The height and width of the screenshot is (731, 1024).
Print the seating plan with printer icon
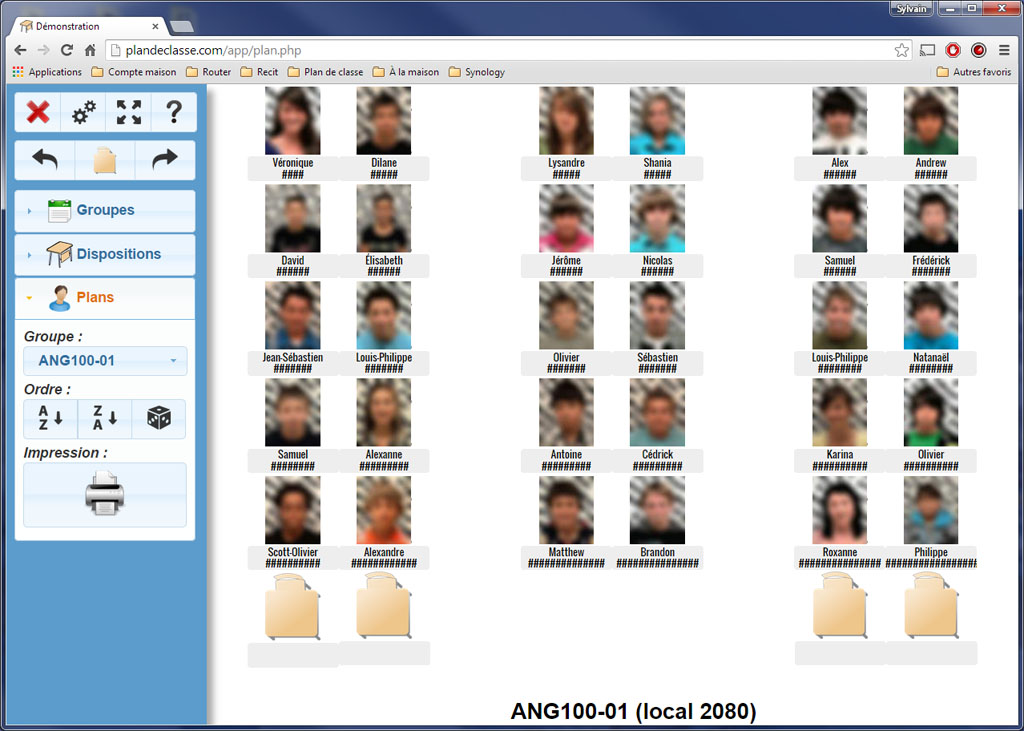tap(105, 495)
